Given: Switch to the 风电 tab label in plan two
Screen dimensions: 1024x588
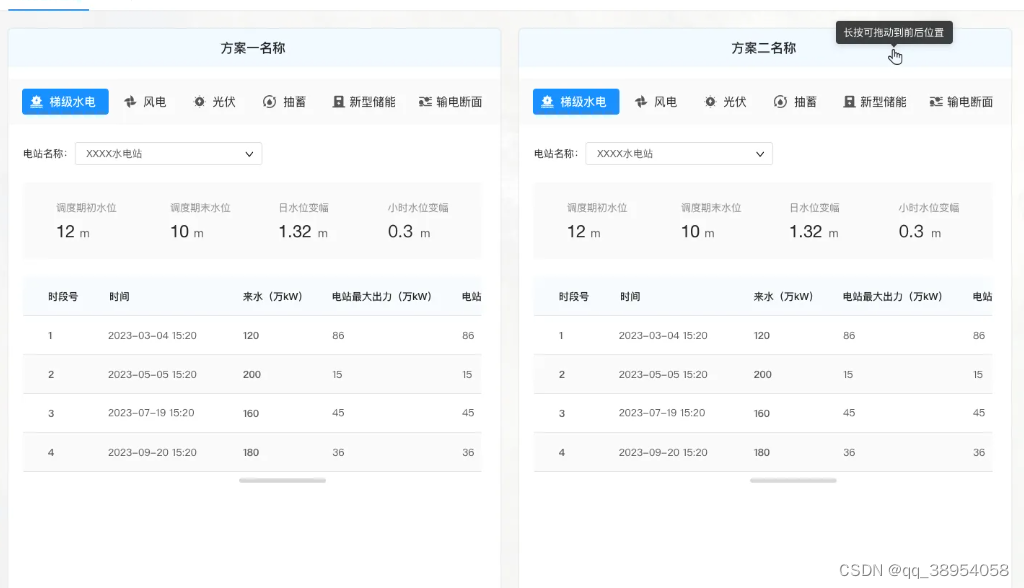Looking at the screenshot, I should [665, 102].
